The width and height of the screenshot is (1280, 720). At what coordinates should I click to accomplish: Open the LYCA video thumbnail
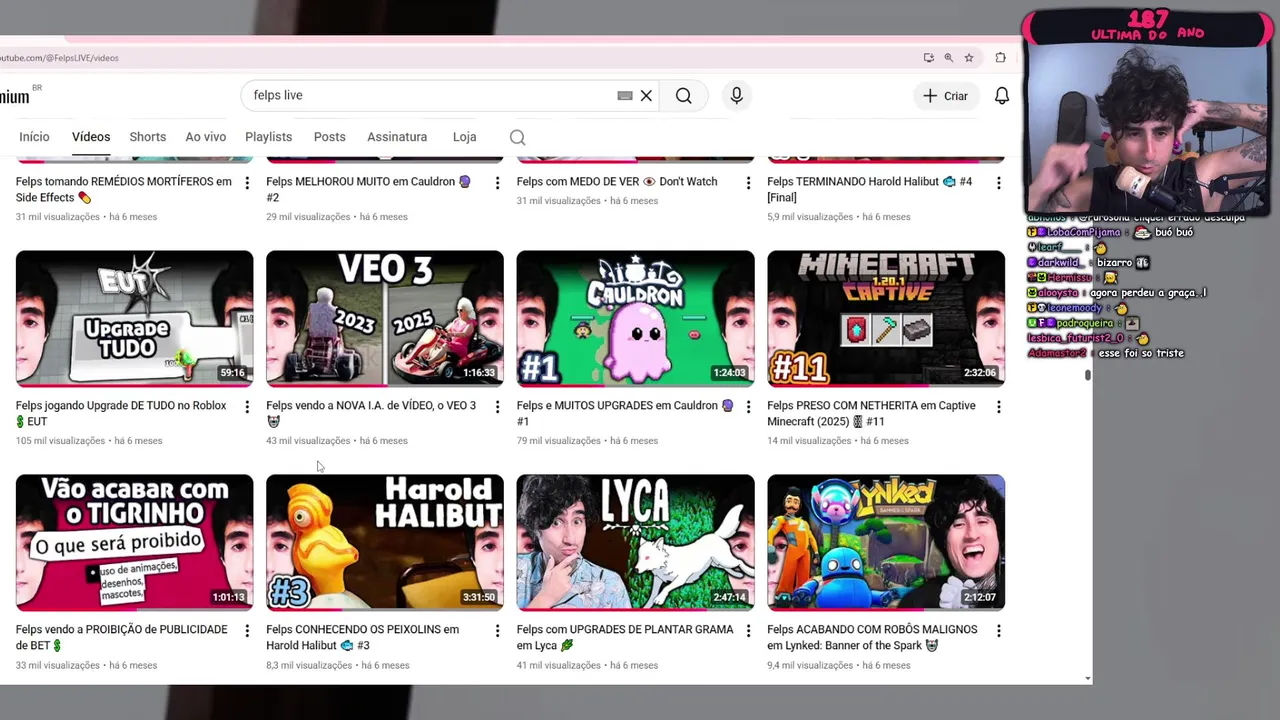[635, 542]
